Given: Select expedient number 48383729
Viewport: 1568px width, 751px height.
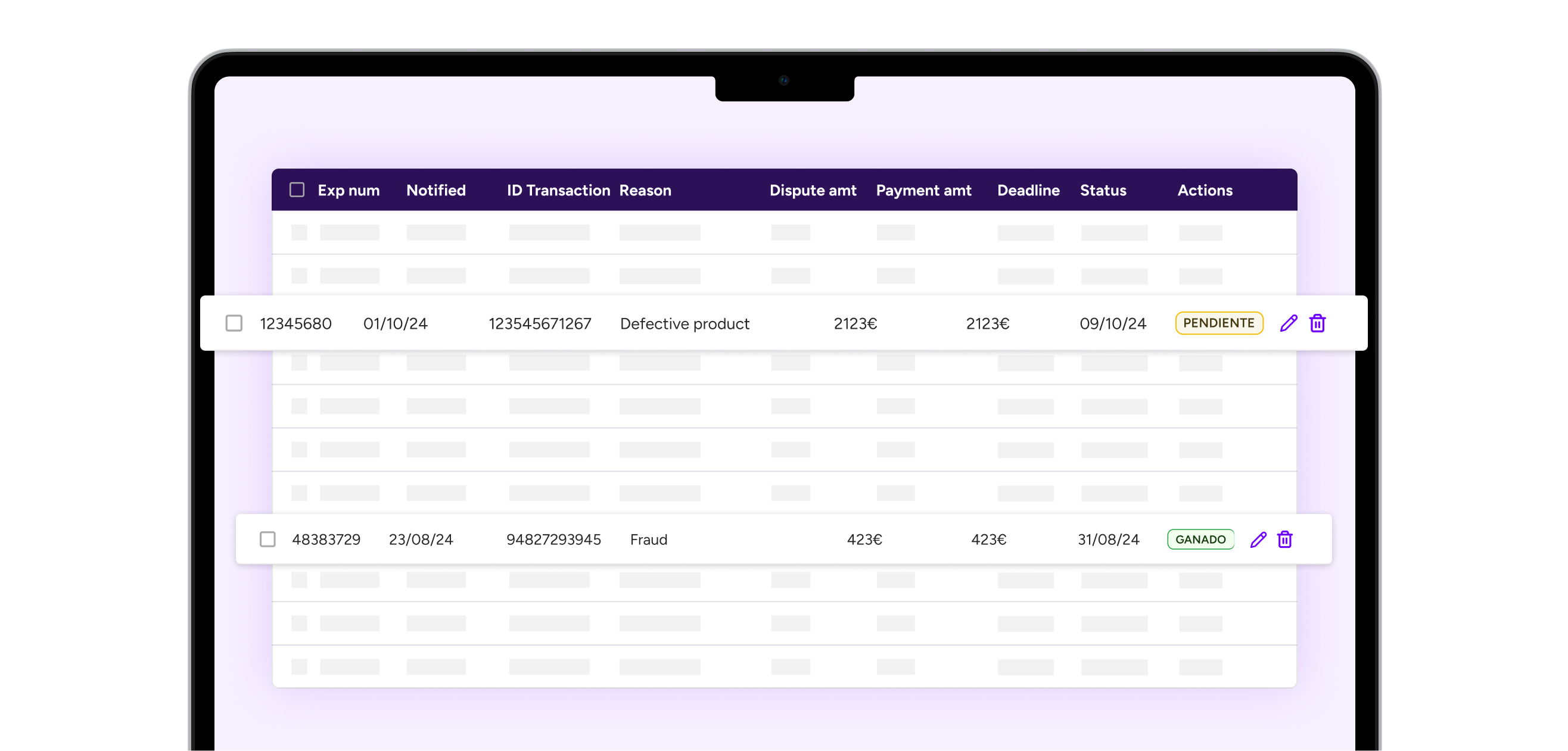Looking at the screenshot, I should tap(326, 540).
